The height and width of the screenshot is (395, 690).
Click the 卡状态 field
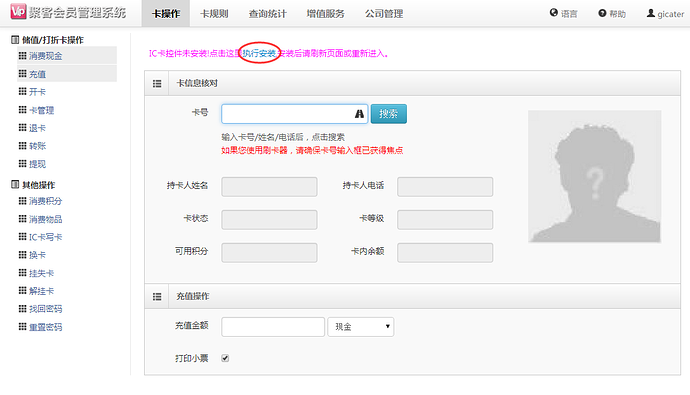click(x=269, y=219)
